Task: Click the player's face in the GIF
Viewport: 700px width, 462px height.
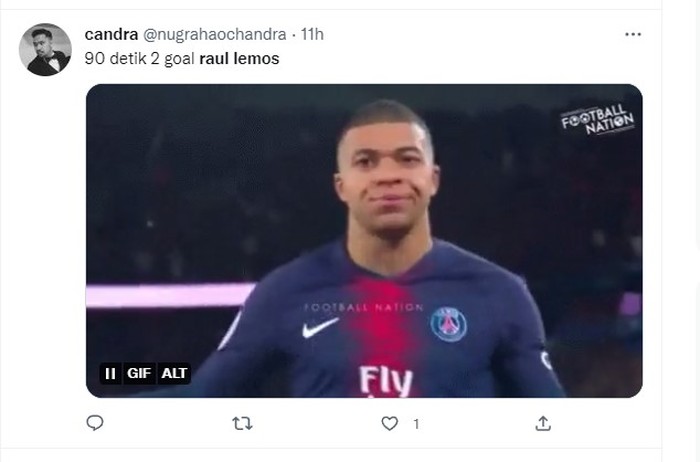Action: click(x=384, y=175)
